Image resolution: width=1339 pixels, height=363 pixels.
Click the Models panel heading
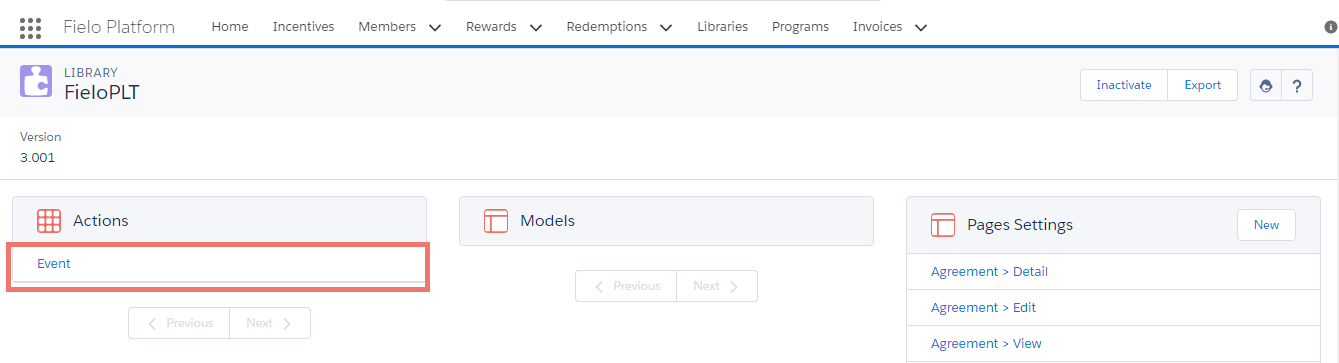click(548, 221)
